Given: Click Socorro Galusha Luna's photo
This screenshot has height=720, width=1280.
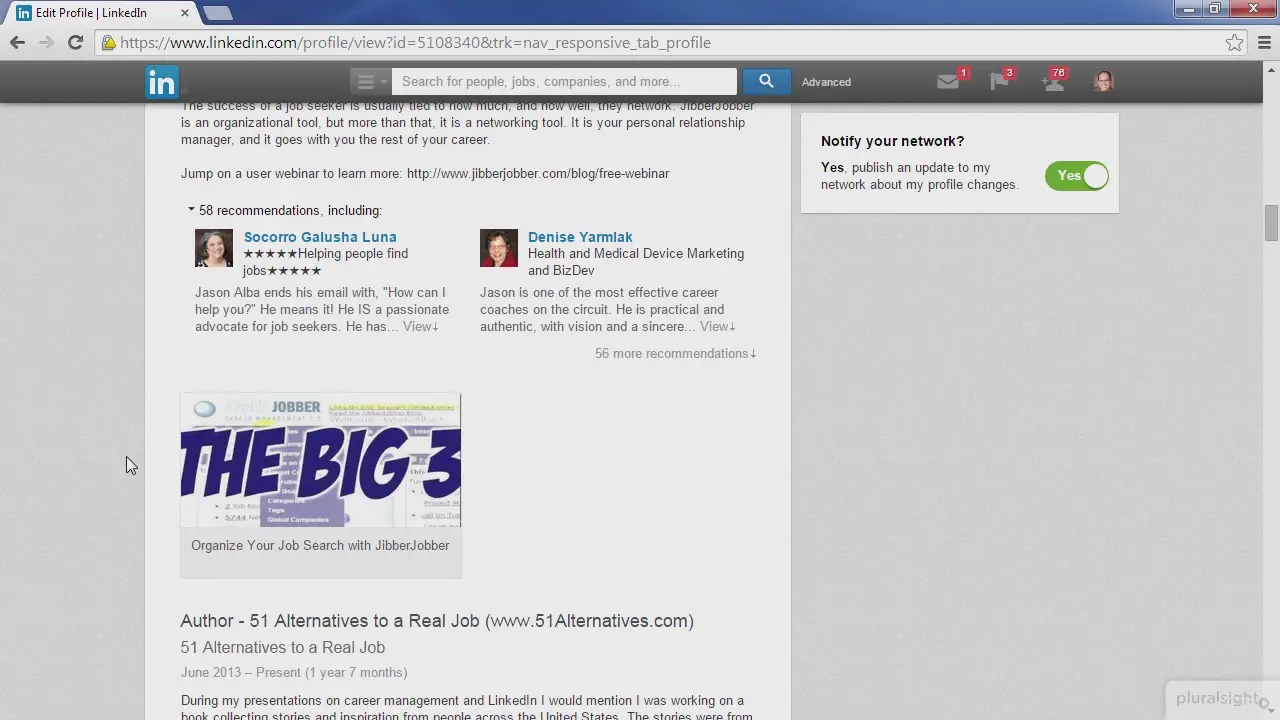Looking at the screenshot, I should click(x=214, y=248).
